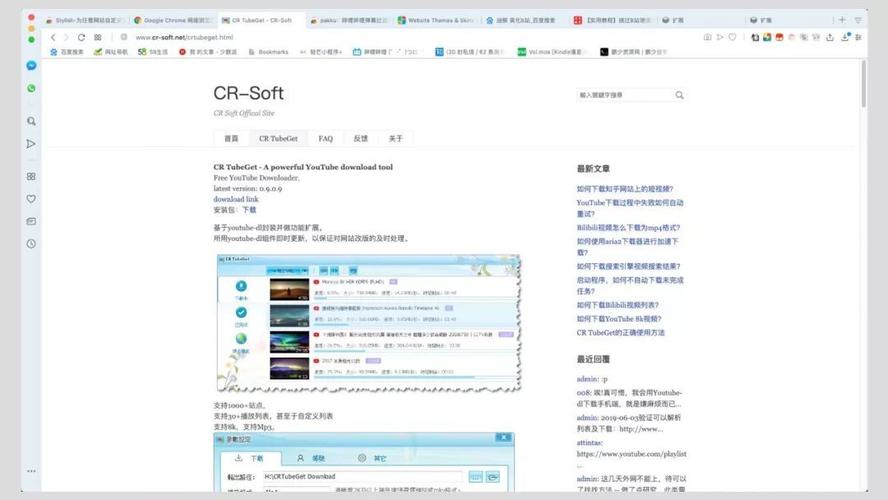Click the site search magnifier icon
The height and width of the screenshot is (500, 888).
coord(679,95)
